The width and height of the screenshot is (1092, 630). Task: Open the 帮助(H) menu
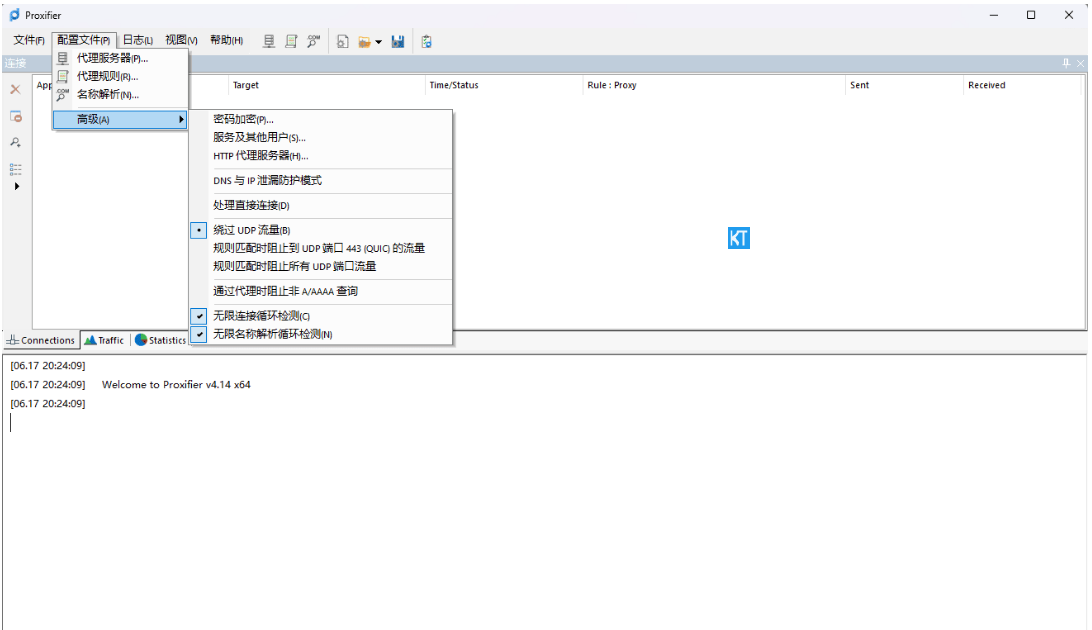pyautogui.click(x=226, y=40)
